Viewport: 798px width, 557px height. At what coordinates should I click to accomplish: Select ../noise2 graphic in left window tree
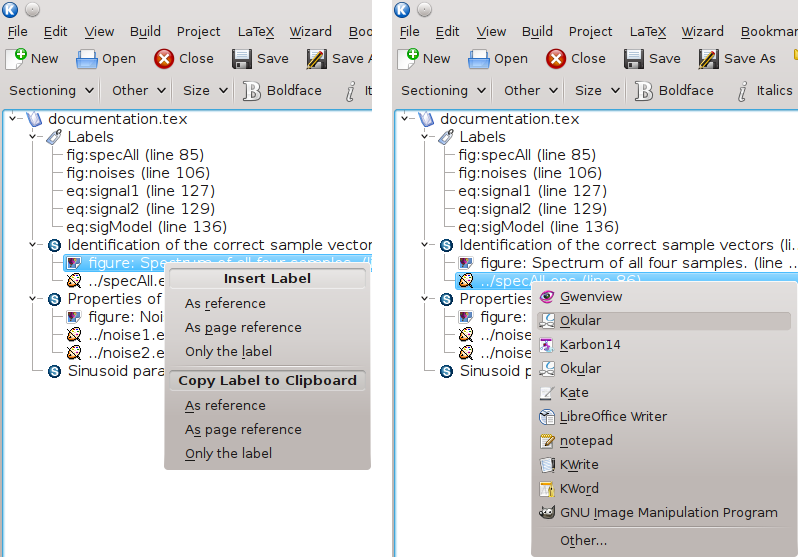click(116, 353)
